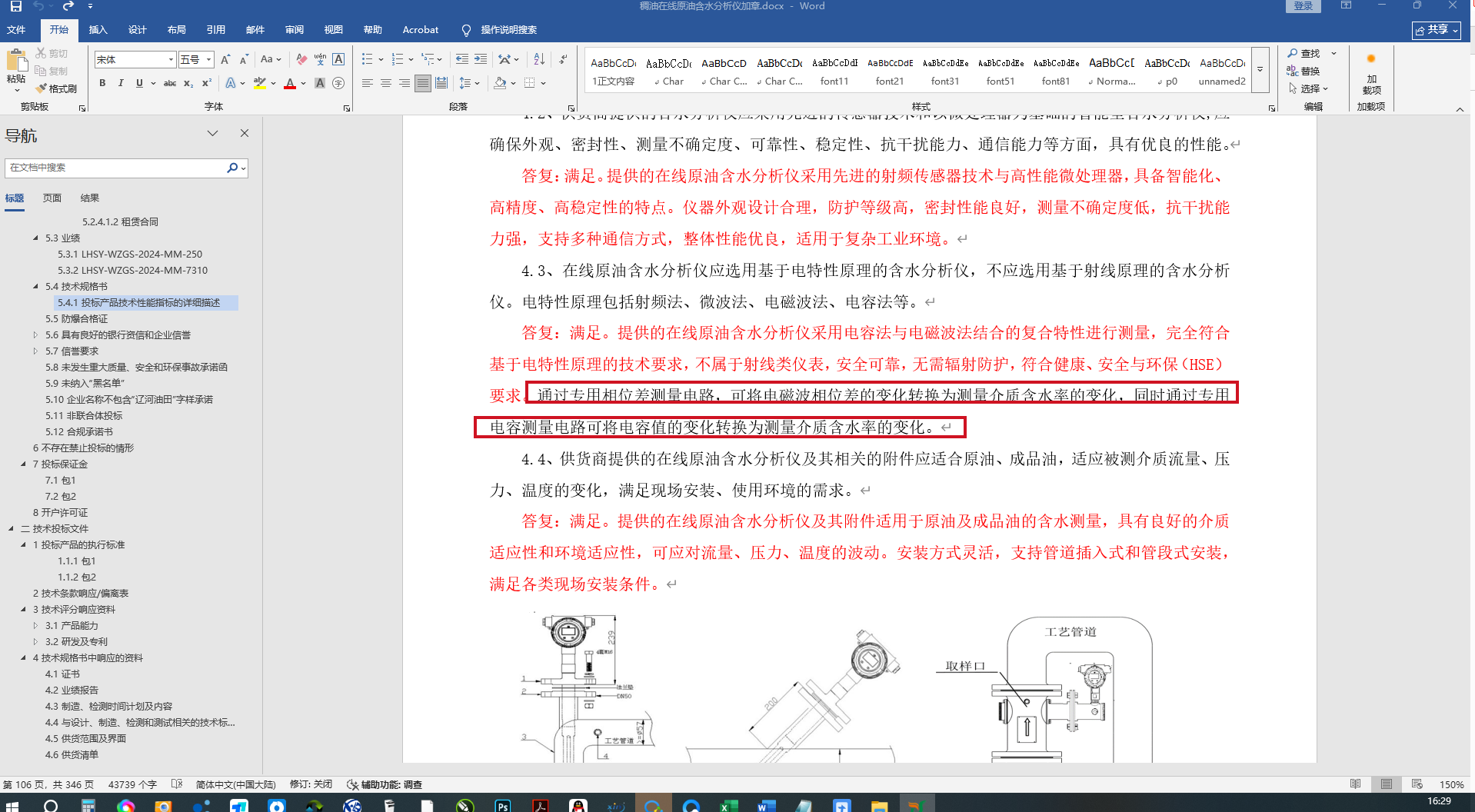Increase font size with the grow font icon
The image size is (1475, 812).
click(225, 59)
